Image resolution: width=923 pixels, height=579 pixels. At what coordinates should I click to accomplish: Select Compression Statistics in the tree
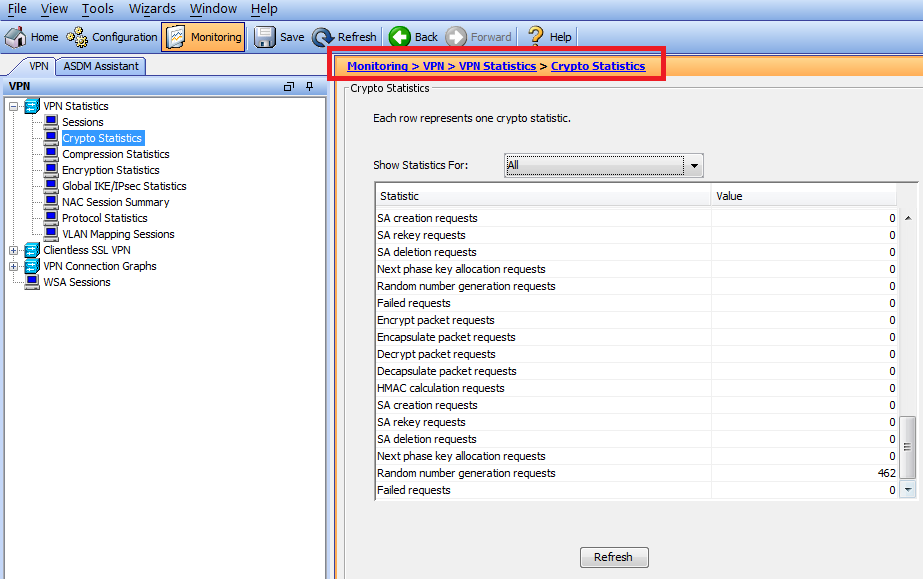(x=115, y=154)
